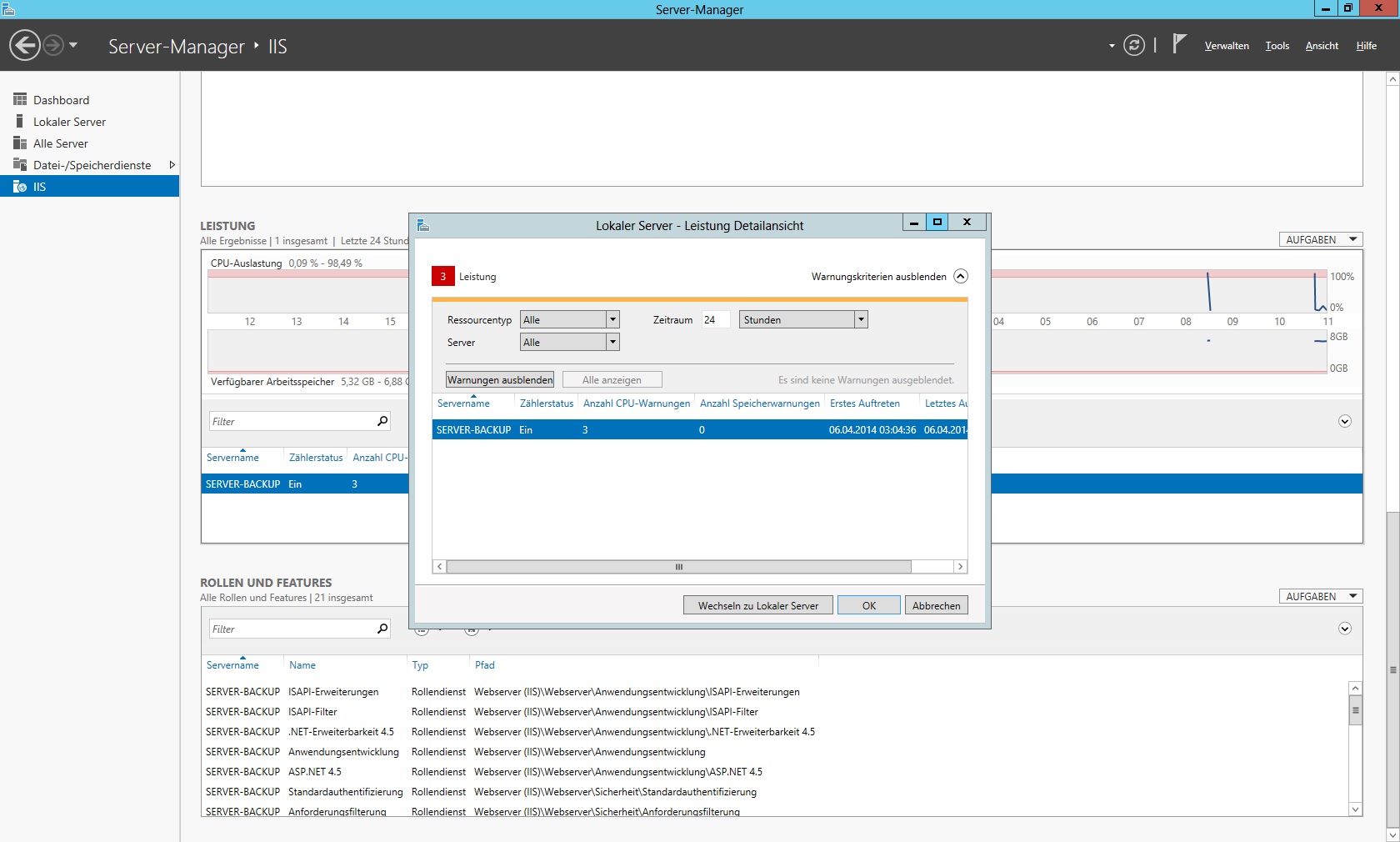Image resolution: width=1400 pixels, height=842 pixels.
Task: Click search icon in Leistung filter
Action: click(382, 421)
